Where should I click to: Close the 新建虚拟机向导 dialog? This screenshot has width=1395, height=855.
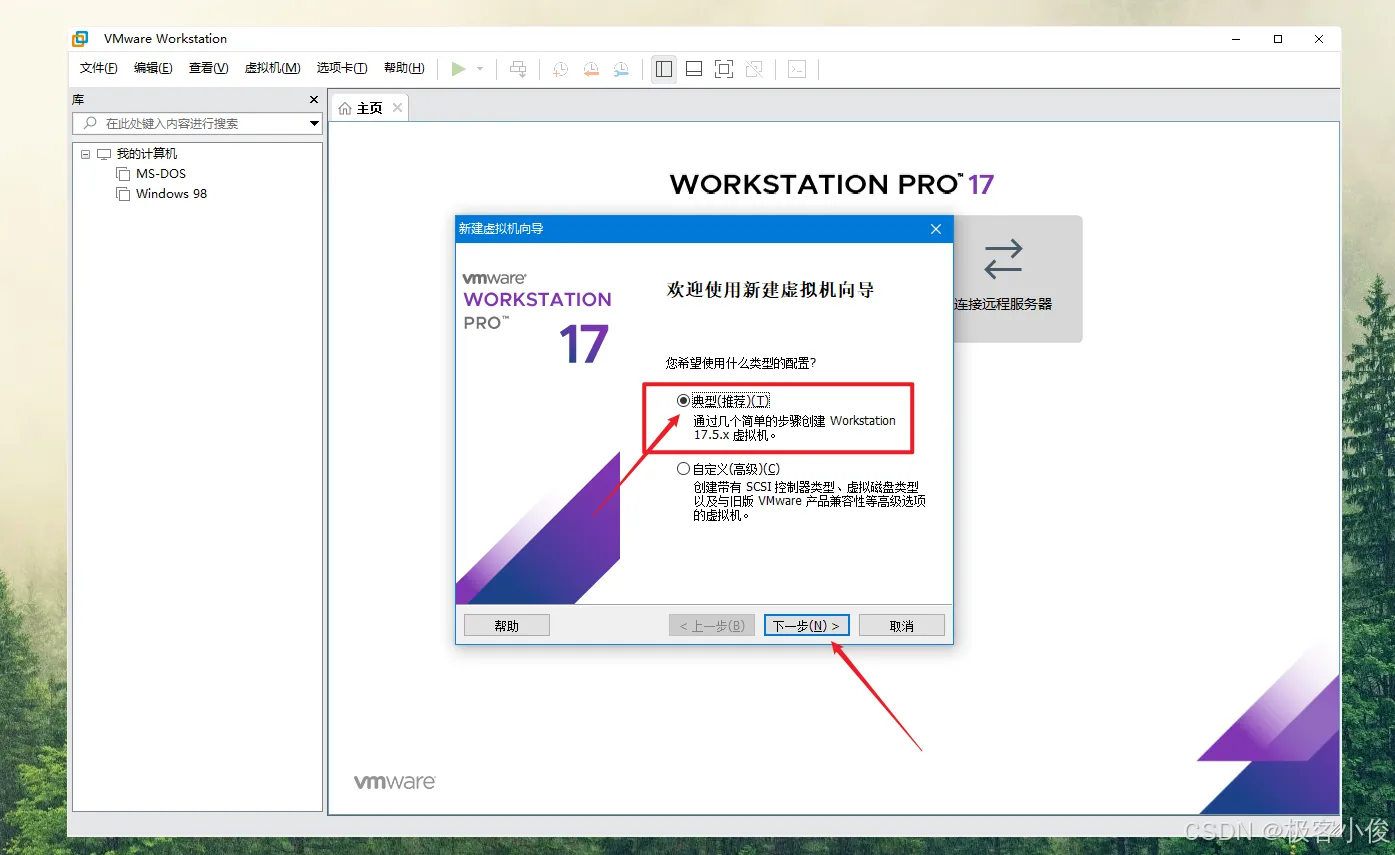point(936,229)
